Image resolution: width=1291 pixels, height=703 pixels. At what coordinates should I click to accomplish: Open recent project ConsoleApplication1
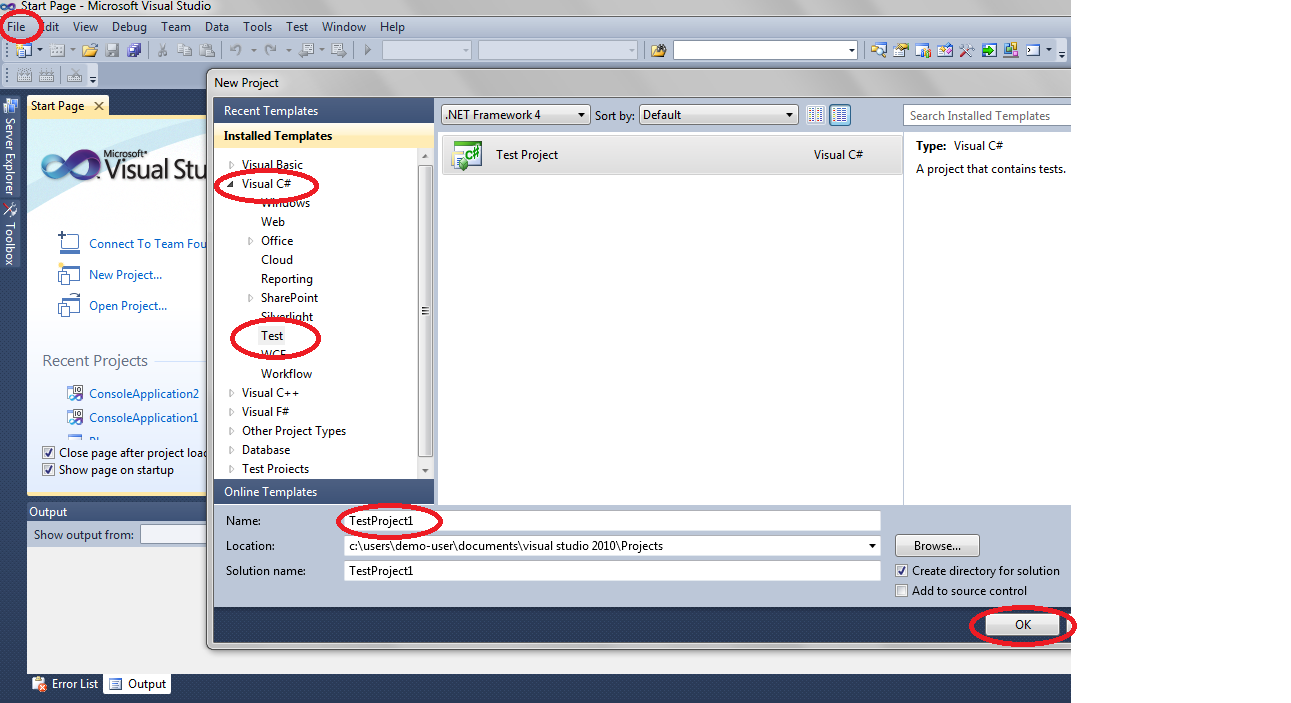144,418
